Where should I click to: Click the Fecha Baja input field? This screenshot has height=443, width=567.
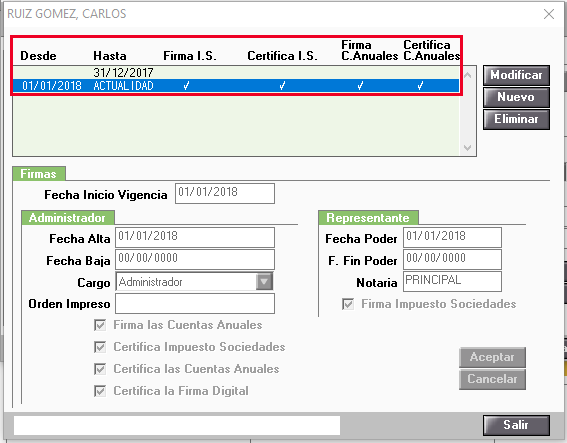click(195, 260)
